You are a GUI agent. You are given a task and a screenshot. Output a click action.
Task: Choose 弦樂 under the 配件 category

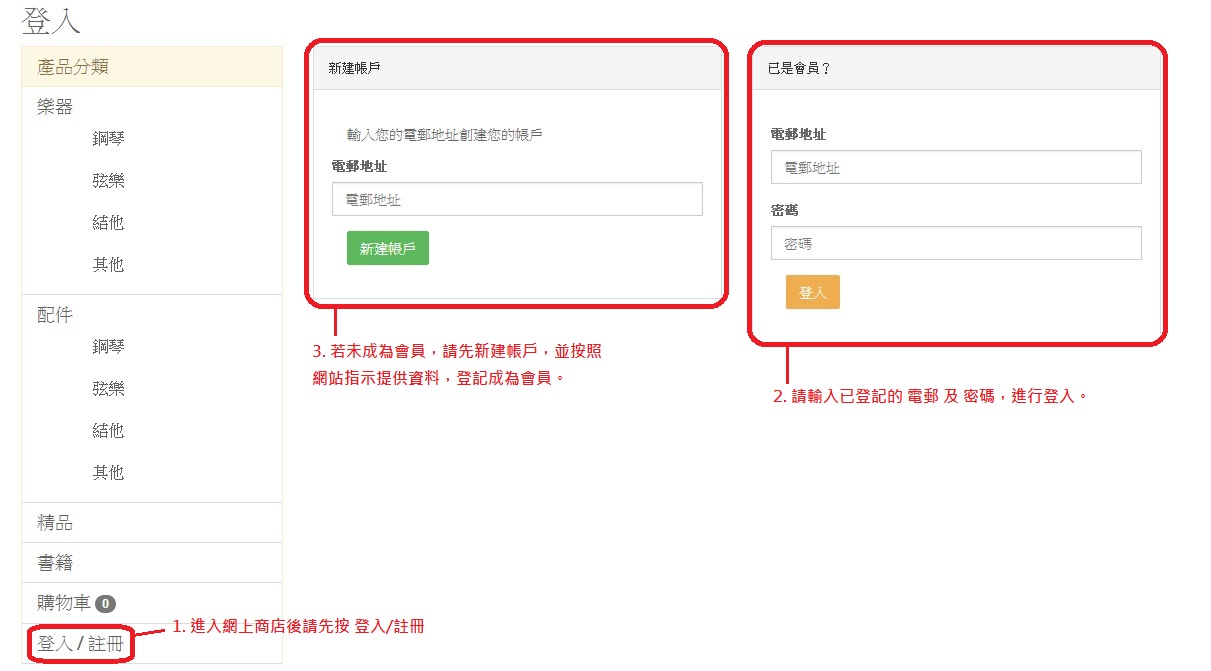[108, 389]
